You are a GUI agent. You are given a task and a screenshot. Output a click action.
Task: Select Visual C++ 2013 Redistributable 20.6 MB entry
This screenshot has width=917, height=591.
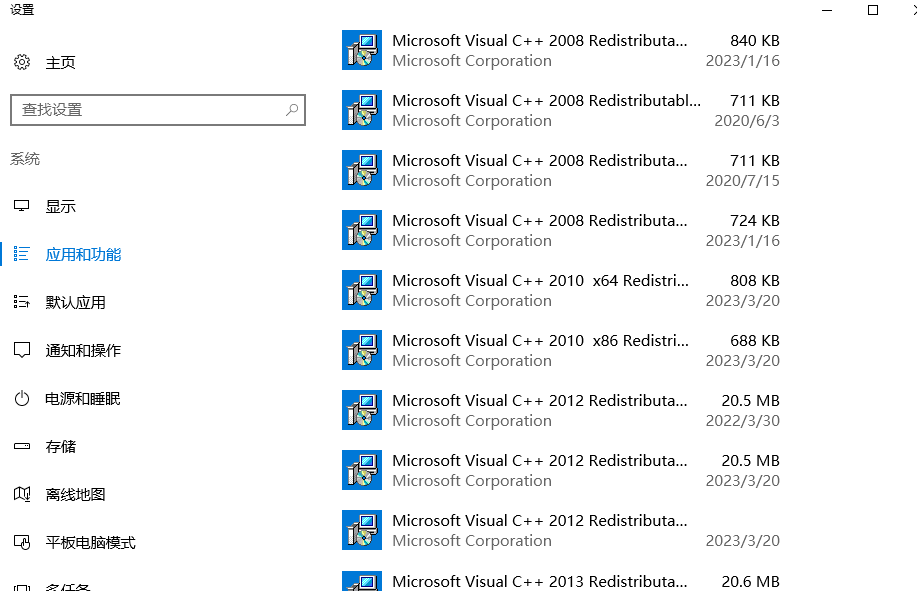561,581
